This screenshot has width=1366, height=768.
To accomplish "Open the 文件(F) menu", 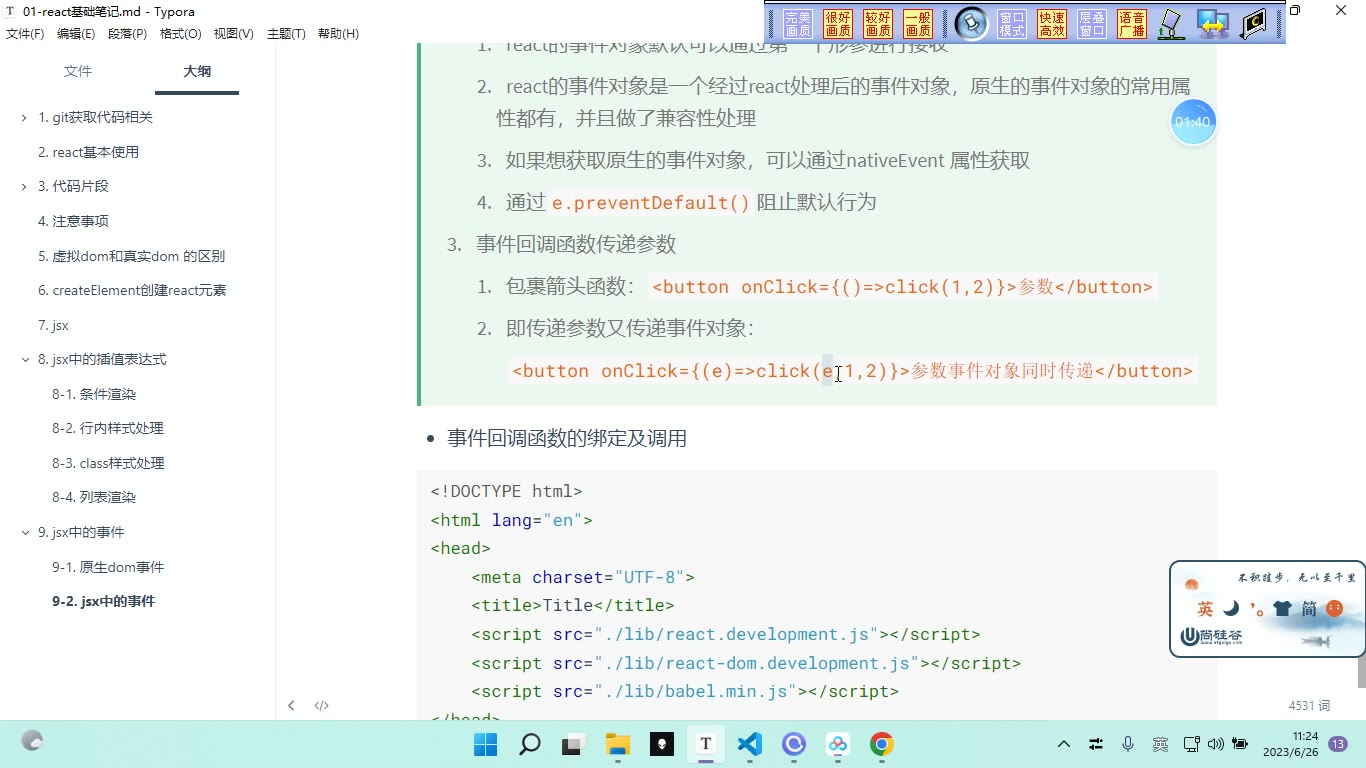I will 25,34.
